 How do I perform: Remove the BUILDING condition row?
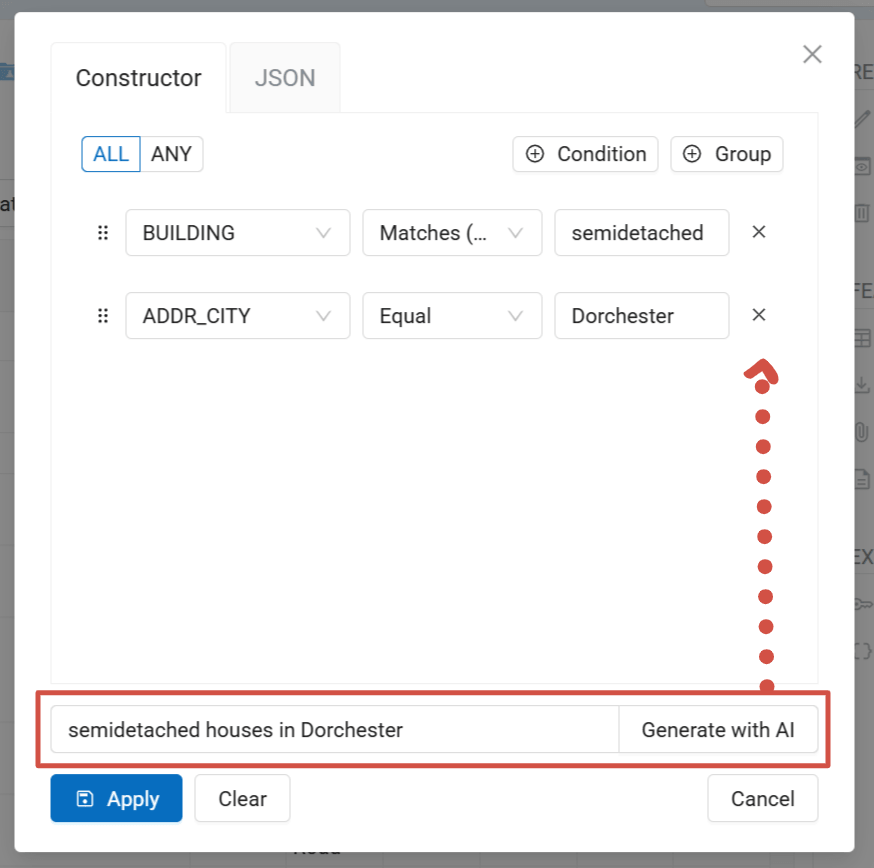(759, 232)
